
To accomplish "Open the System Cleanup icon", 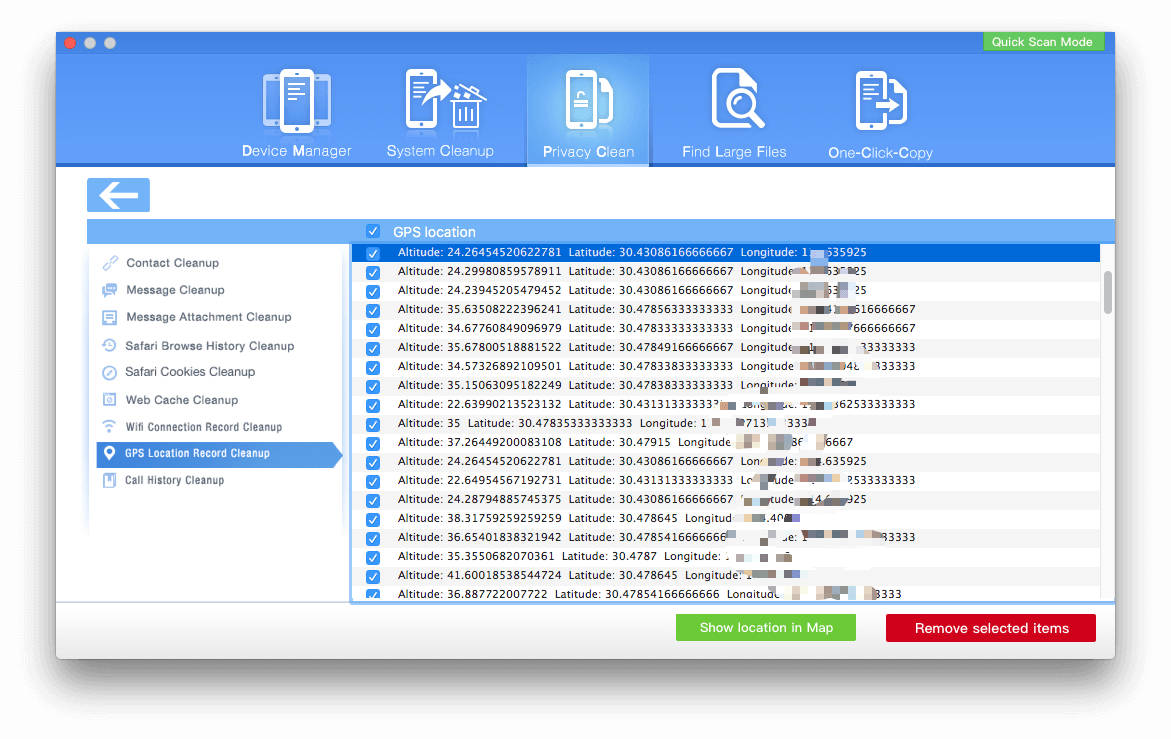I will 445,101.
